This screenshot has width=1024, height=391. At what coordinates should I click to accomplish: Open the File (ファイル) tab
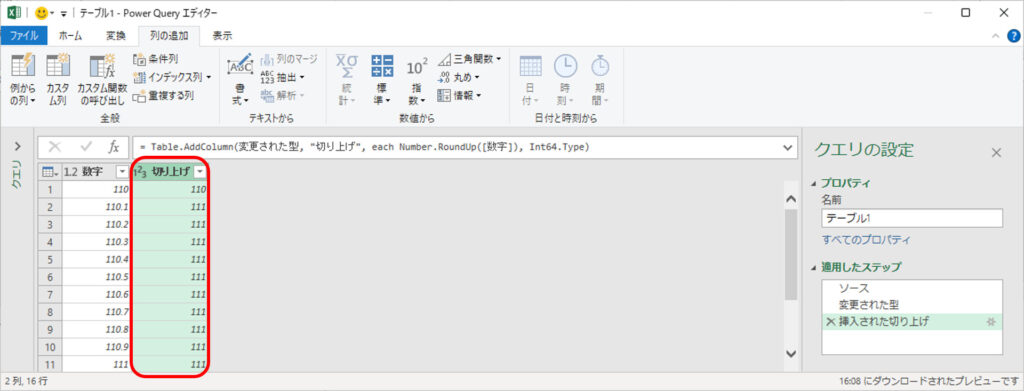coord(24,36)
